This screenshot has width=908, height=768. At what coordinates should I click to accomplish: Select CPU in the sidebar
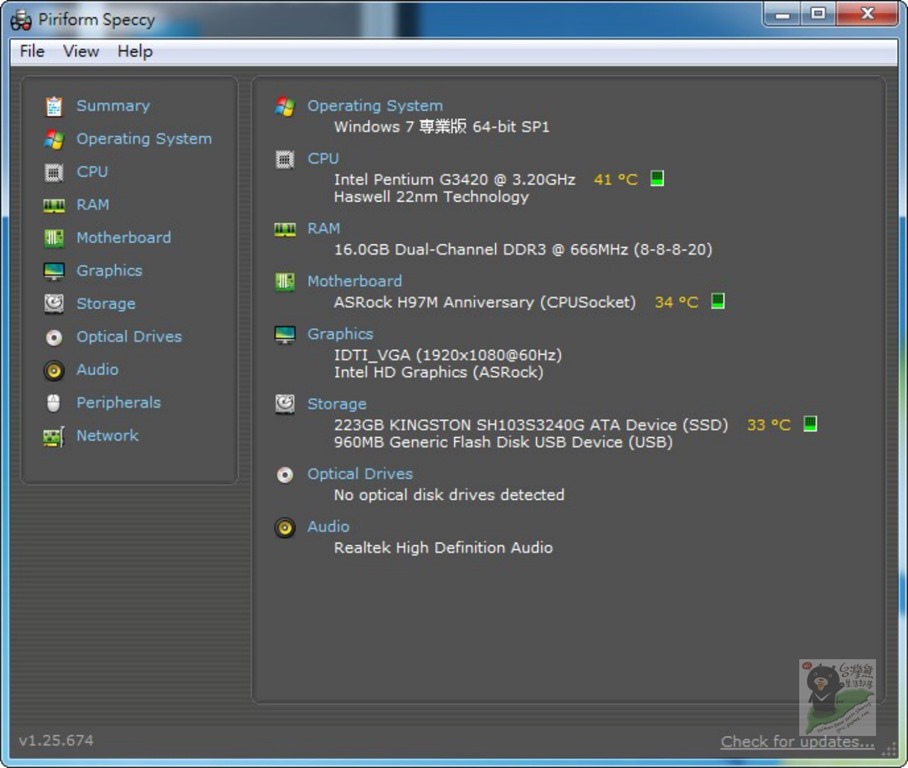pyautogui.click(x=92, y=172)
